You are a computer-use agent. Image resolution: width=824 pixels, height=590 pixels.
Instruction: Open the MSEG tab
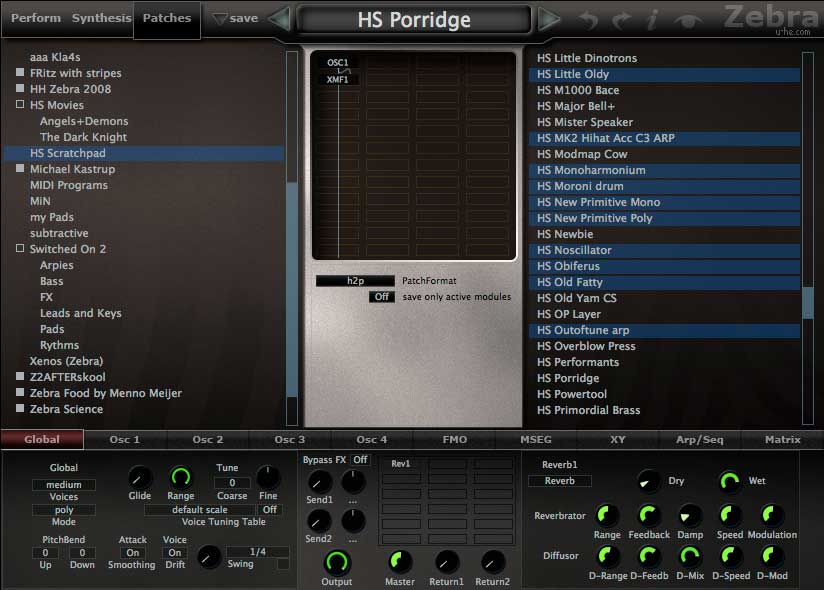click(536, 440)
